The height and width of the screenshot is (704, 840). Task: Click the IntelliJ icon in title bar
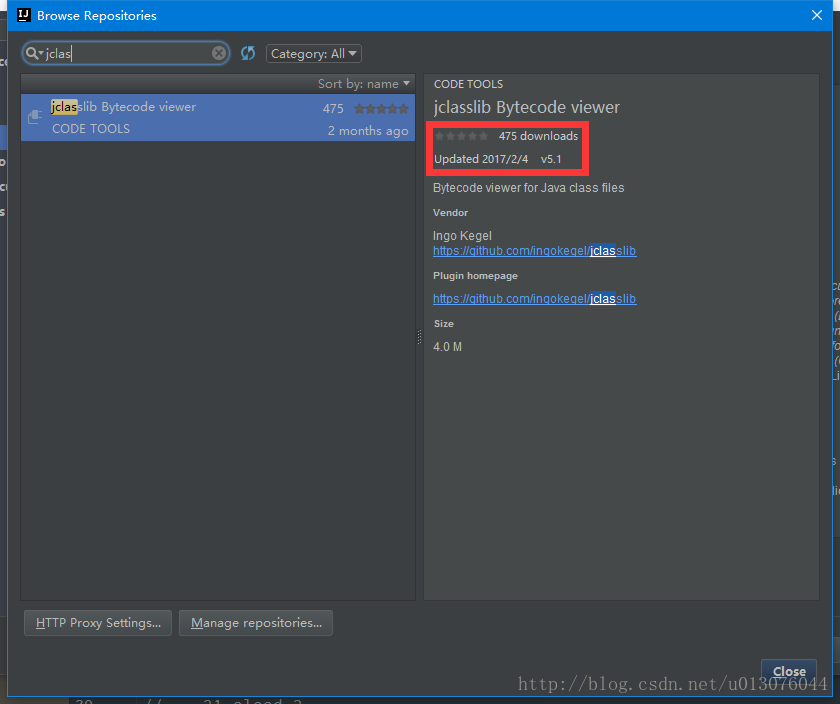[24, 15]
